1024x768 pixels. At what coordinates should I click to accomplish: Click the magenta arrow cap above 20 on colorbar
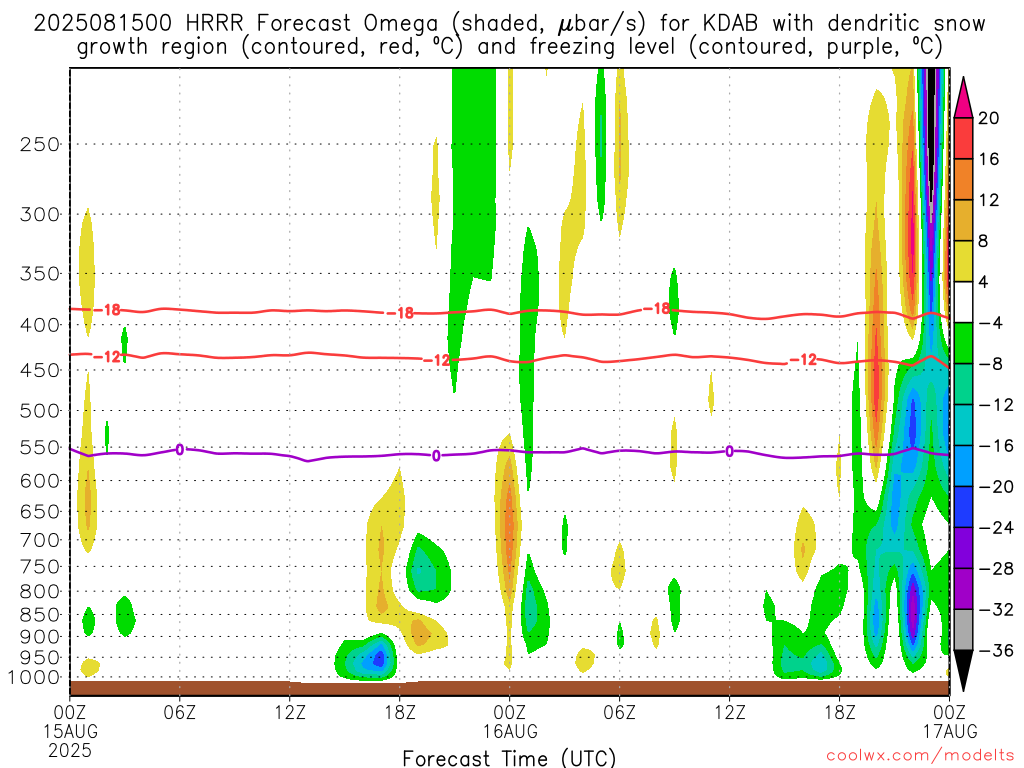pyautogui.click(x=963, y=97)
